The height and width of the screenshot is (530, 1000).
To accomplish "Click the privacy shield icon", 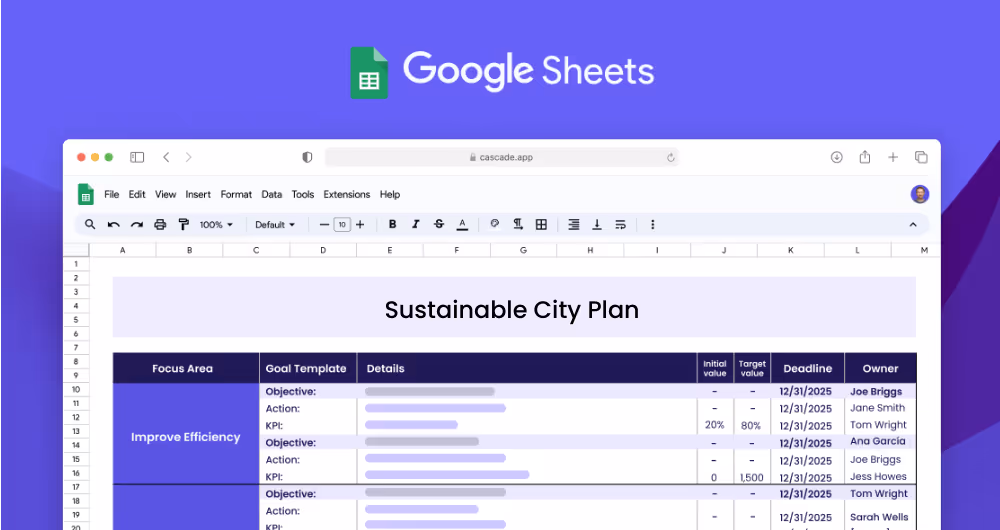I will tap(307, 157).
